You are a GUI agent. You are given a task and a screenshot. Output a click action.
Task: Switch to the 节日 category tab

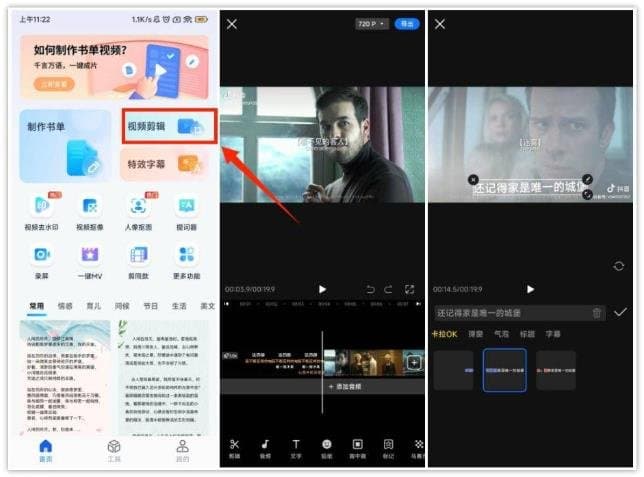(x=150, y=306)
